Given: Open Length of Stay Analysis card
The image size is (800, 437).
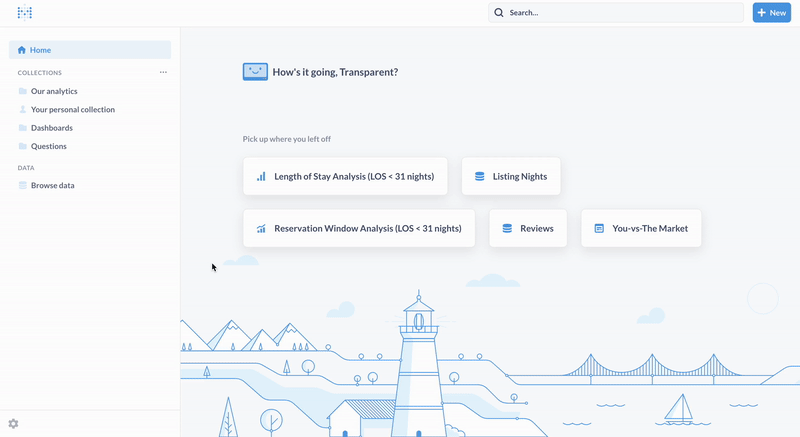Looking at the screenshot, I should click(x=345, y=176).
